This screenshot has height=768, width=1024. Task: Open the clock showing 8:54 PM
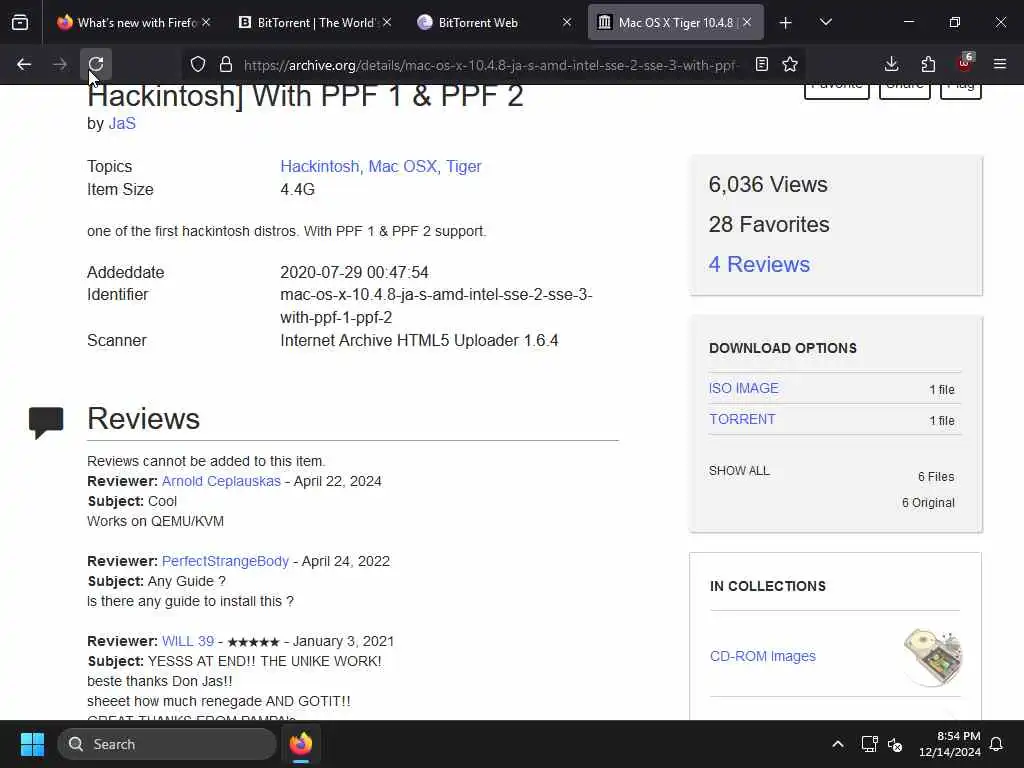pyautogui.click(x=950, y=744)
